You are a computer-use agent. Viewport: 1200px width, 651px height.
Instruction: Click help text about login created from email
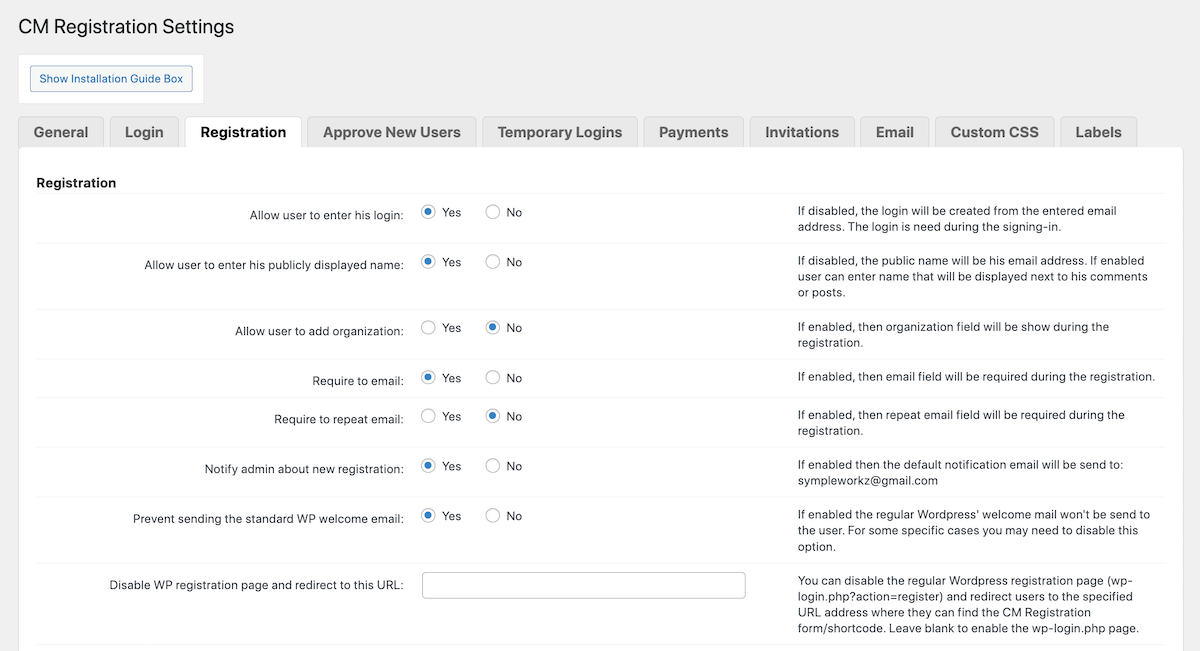pyautogui.click(x=957, y=219)
